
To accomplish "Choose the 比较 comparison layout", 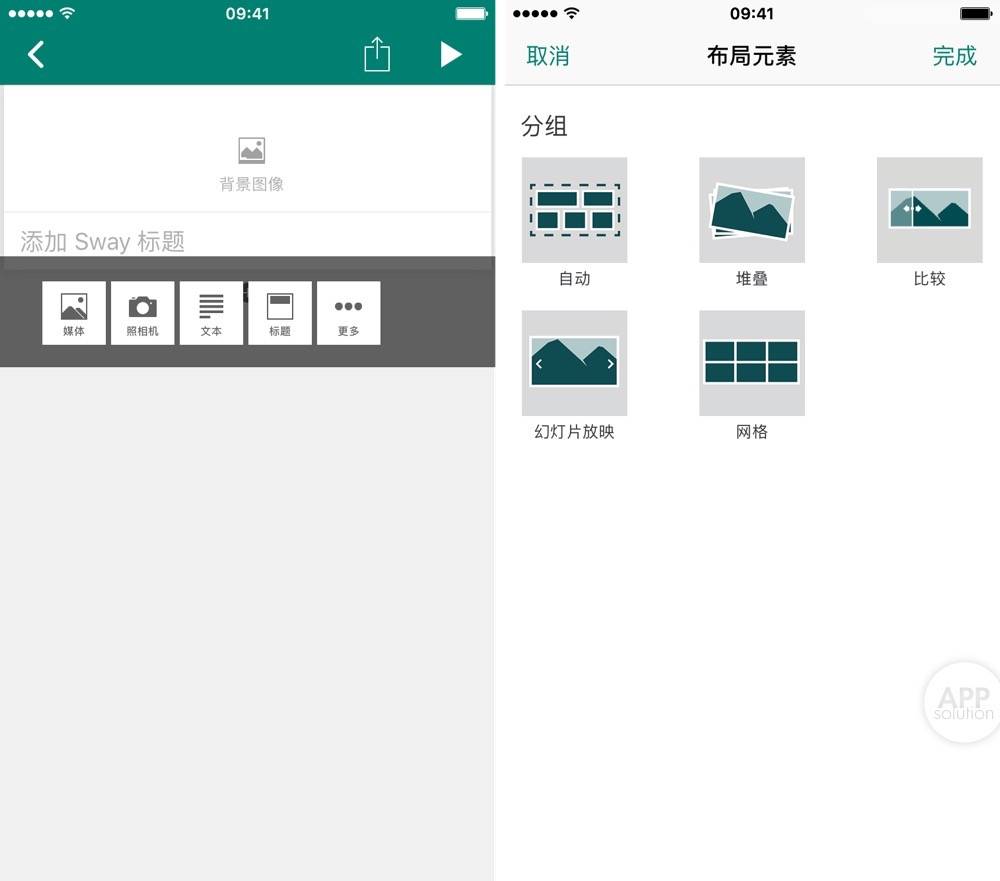I will pos(929,222).
